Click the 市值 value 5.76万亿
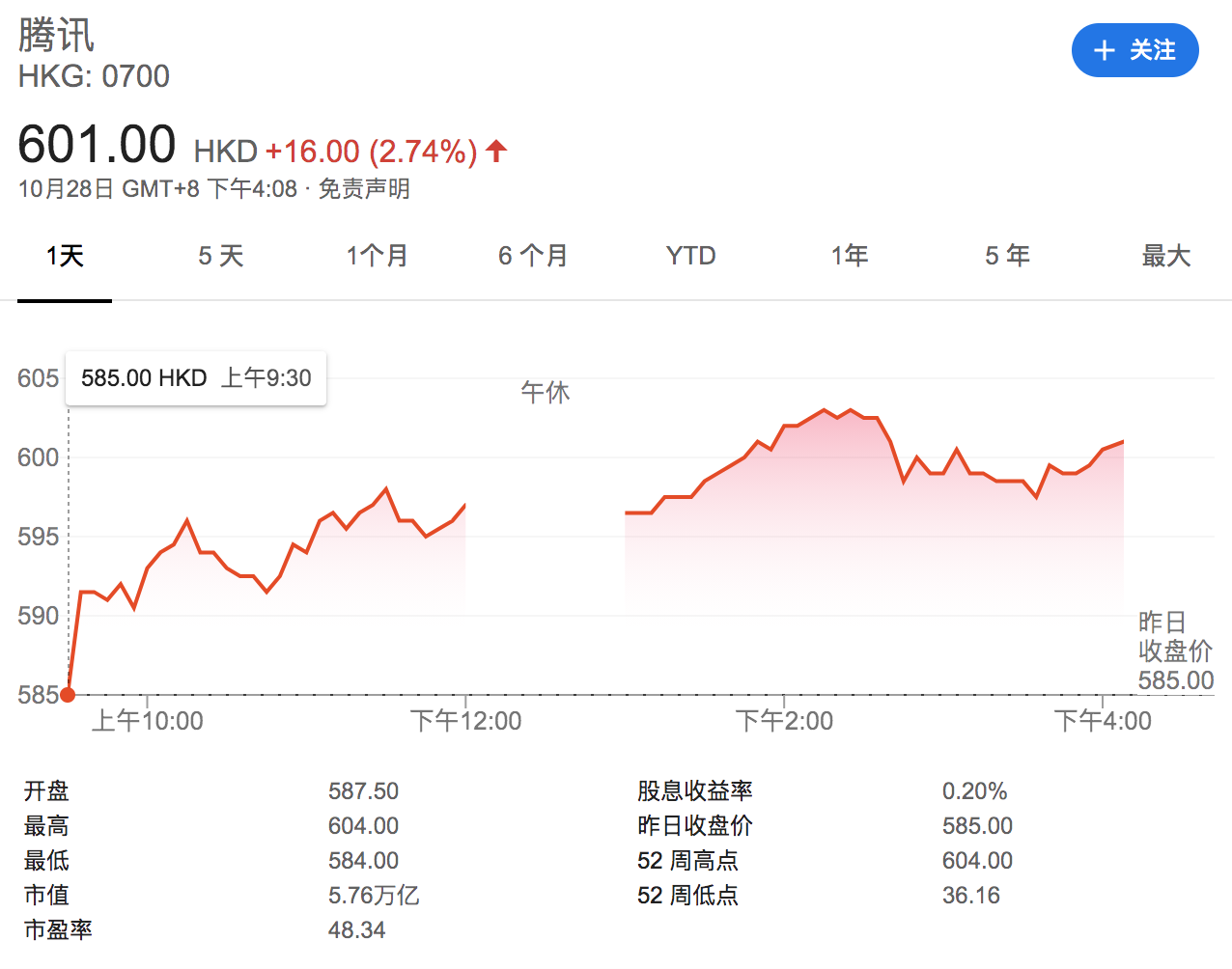Screen dimensions: 1232x969 (374, 896)
